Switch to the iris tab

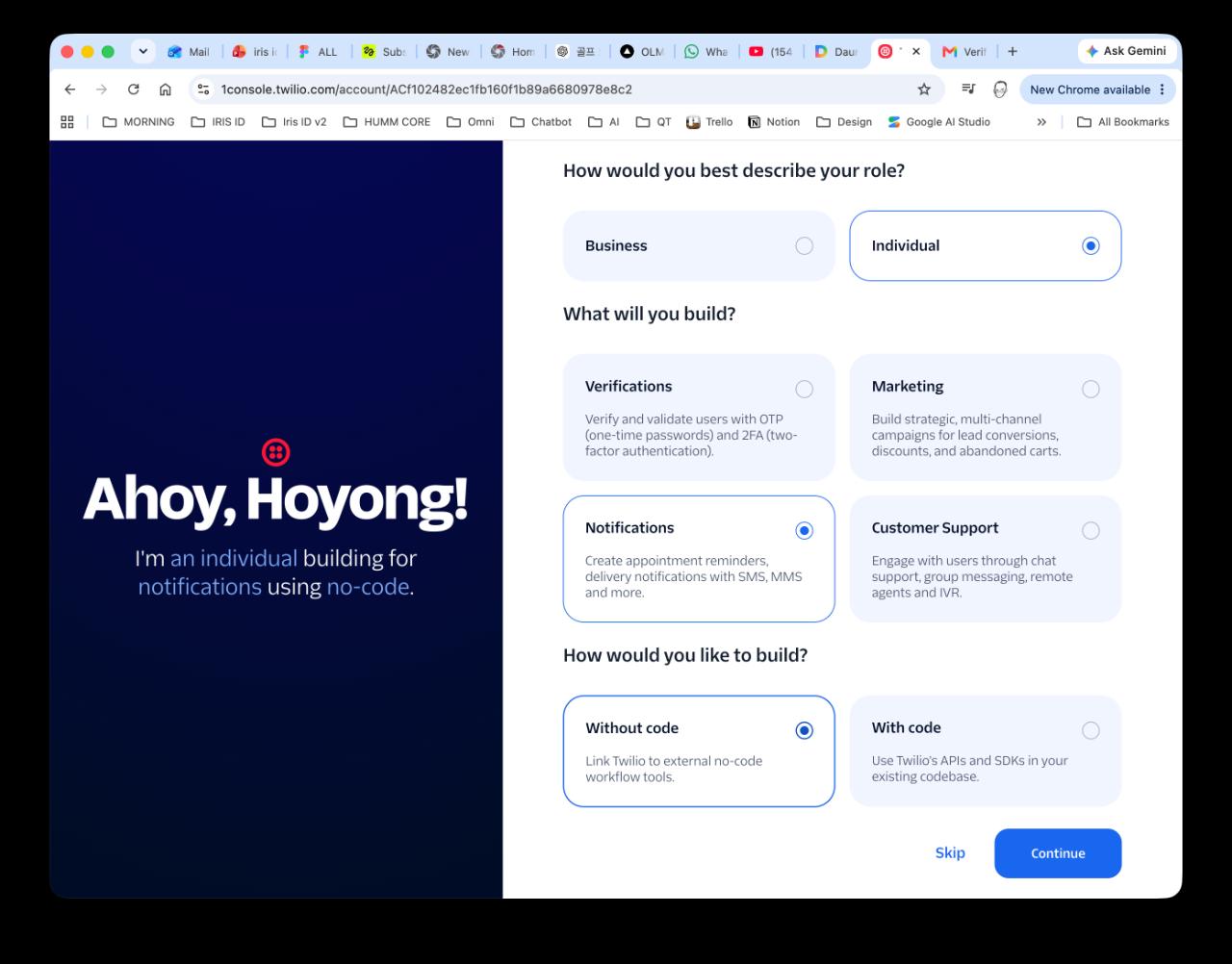254,52
